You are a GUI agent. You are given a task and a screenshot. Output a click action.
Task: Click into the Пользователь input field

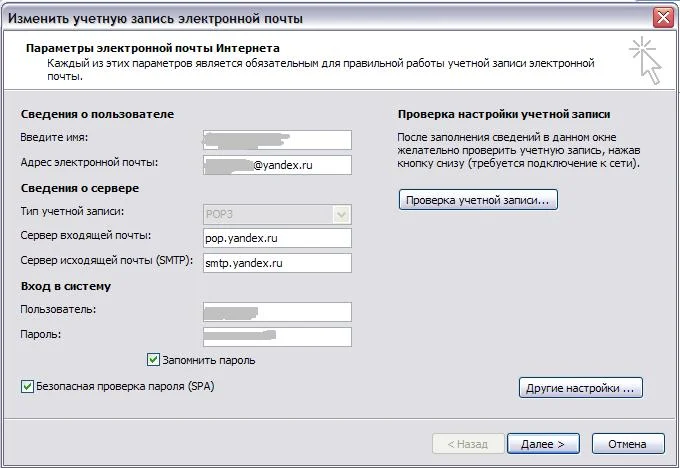277,312
